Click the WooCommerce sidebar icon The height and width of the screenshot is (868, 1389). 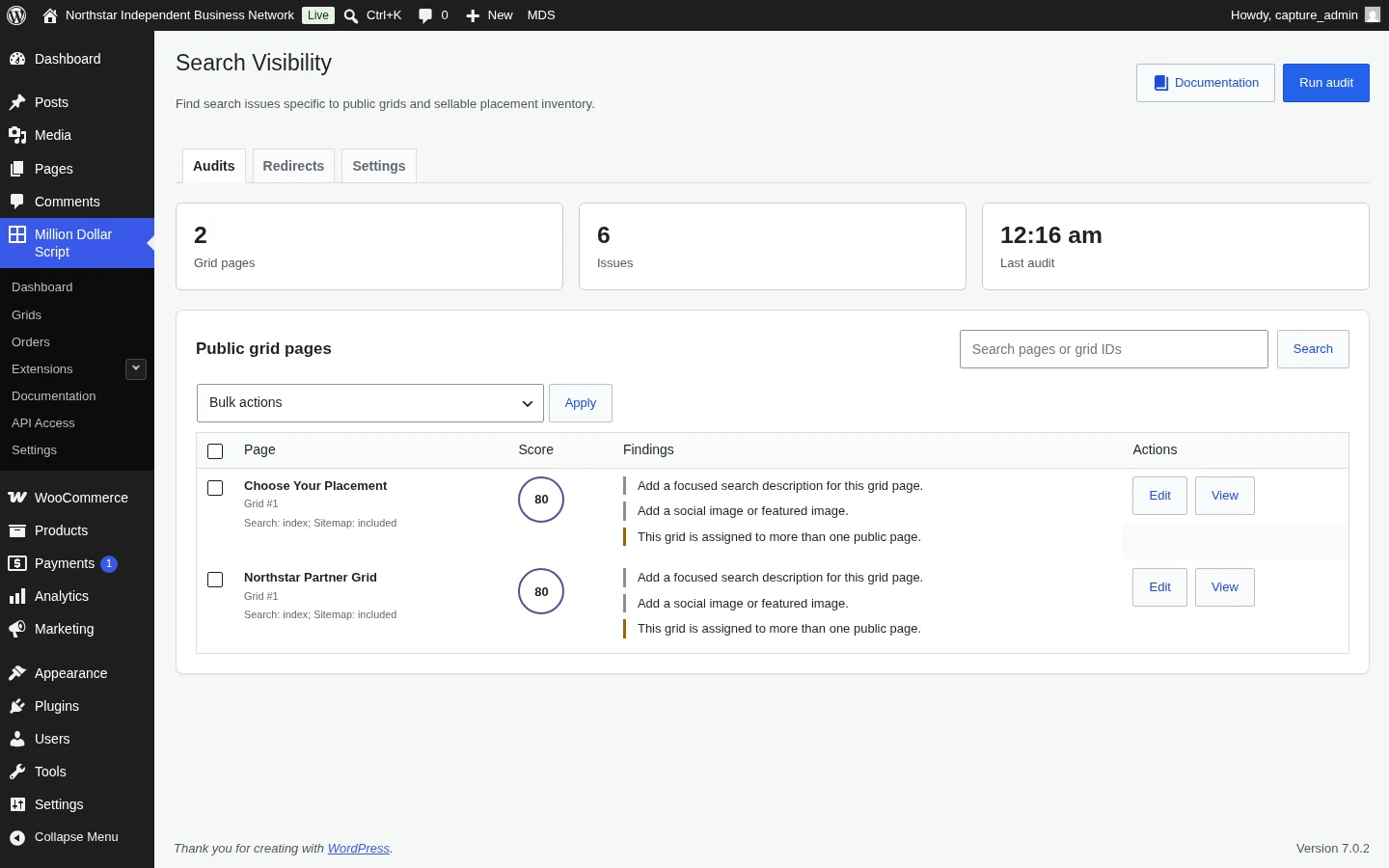click(x=17, y=498)
